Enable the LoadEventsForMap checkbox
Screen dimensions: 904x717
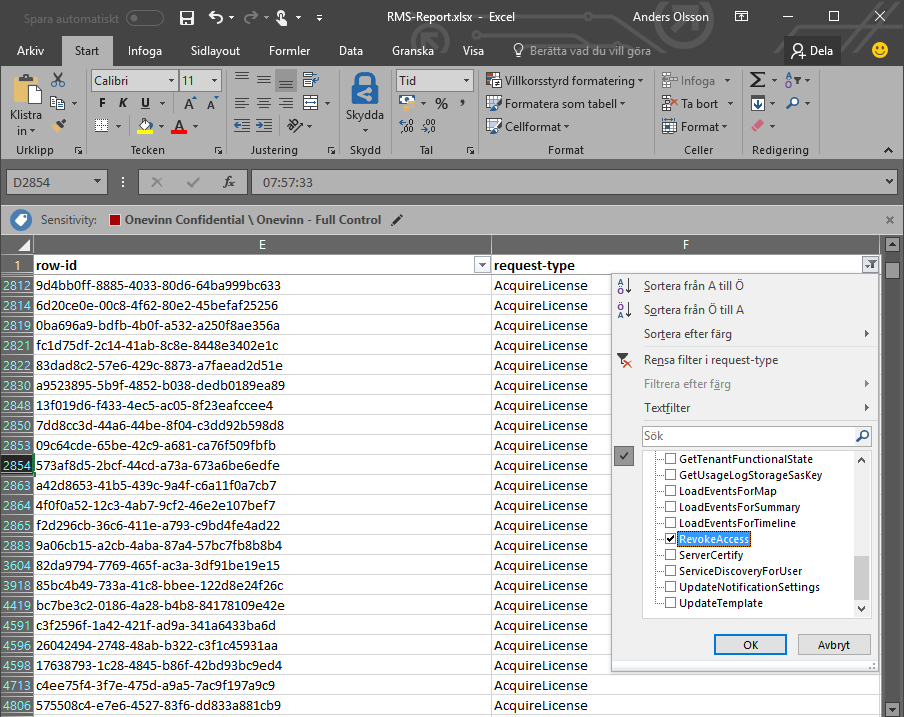671,491
